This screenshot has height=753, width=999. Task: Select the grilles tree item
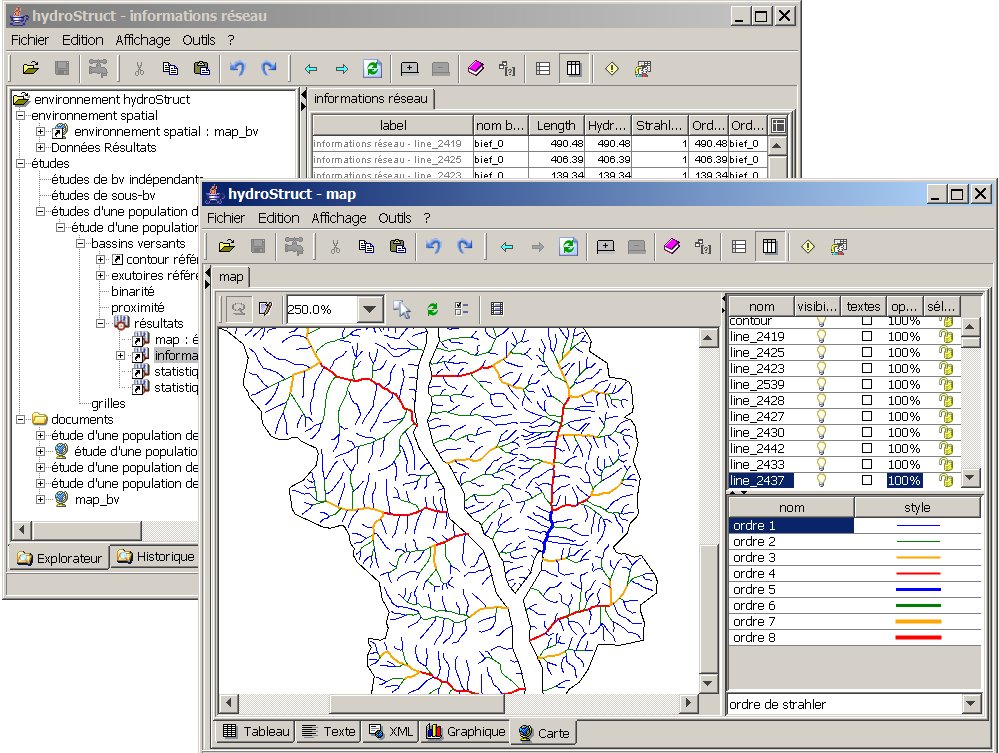pyautogui.click(x=108, y=403)
